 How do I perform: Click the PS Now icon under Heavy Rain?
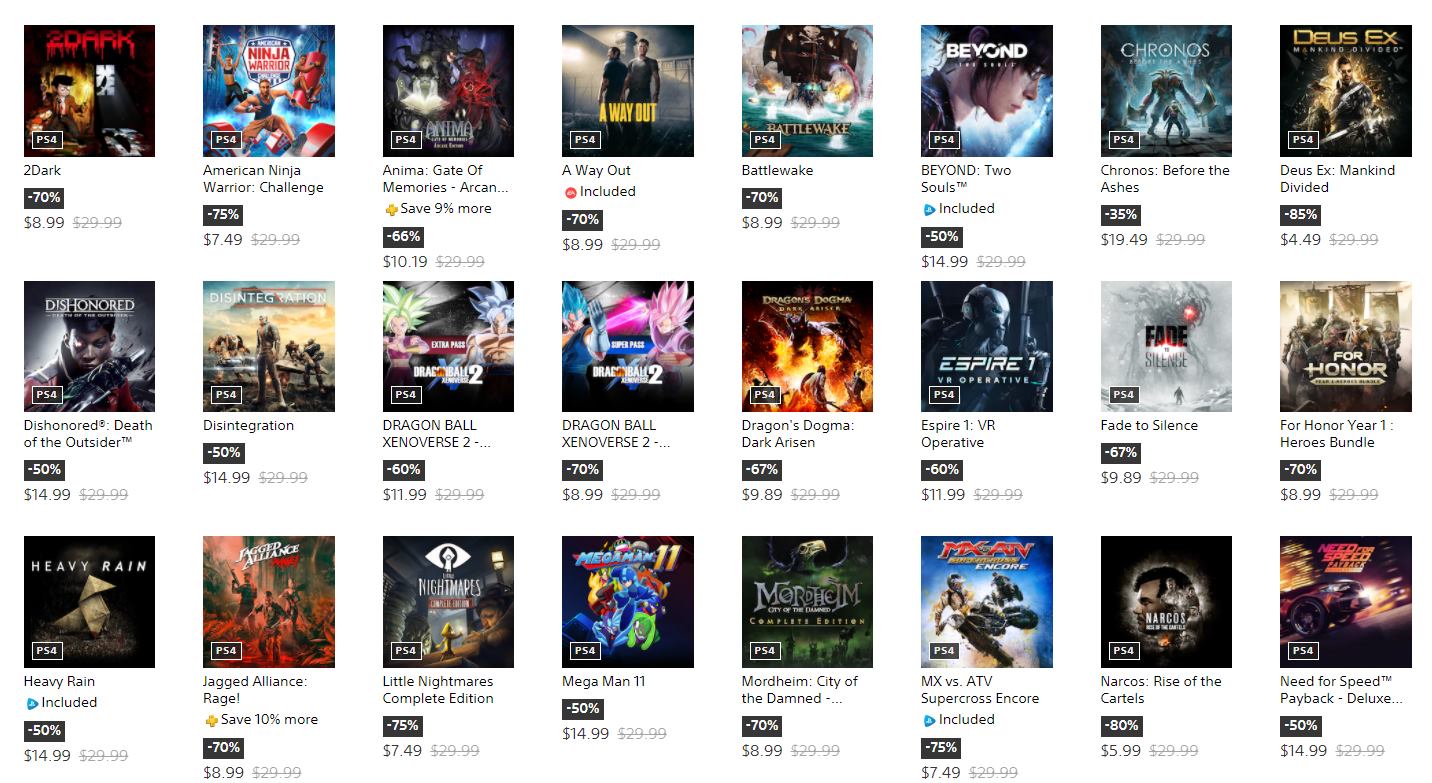tap(32, 703)
